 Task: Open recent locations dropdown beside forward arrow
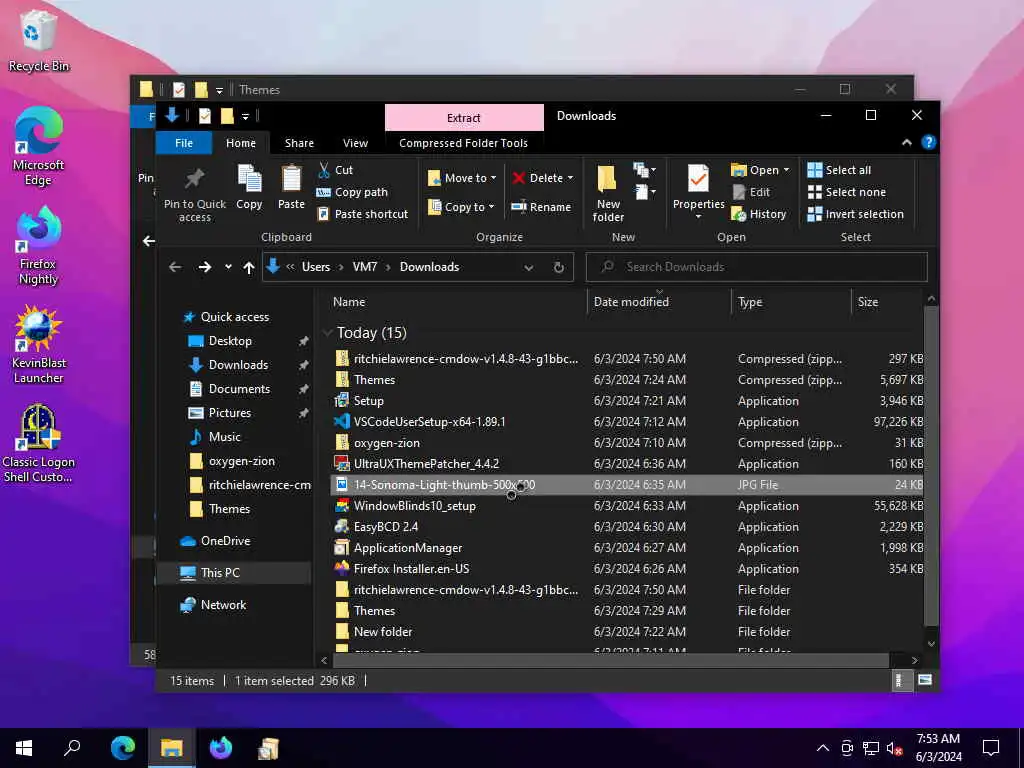pos(228,266)
